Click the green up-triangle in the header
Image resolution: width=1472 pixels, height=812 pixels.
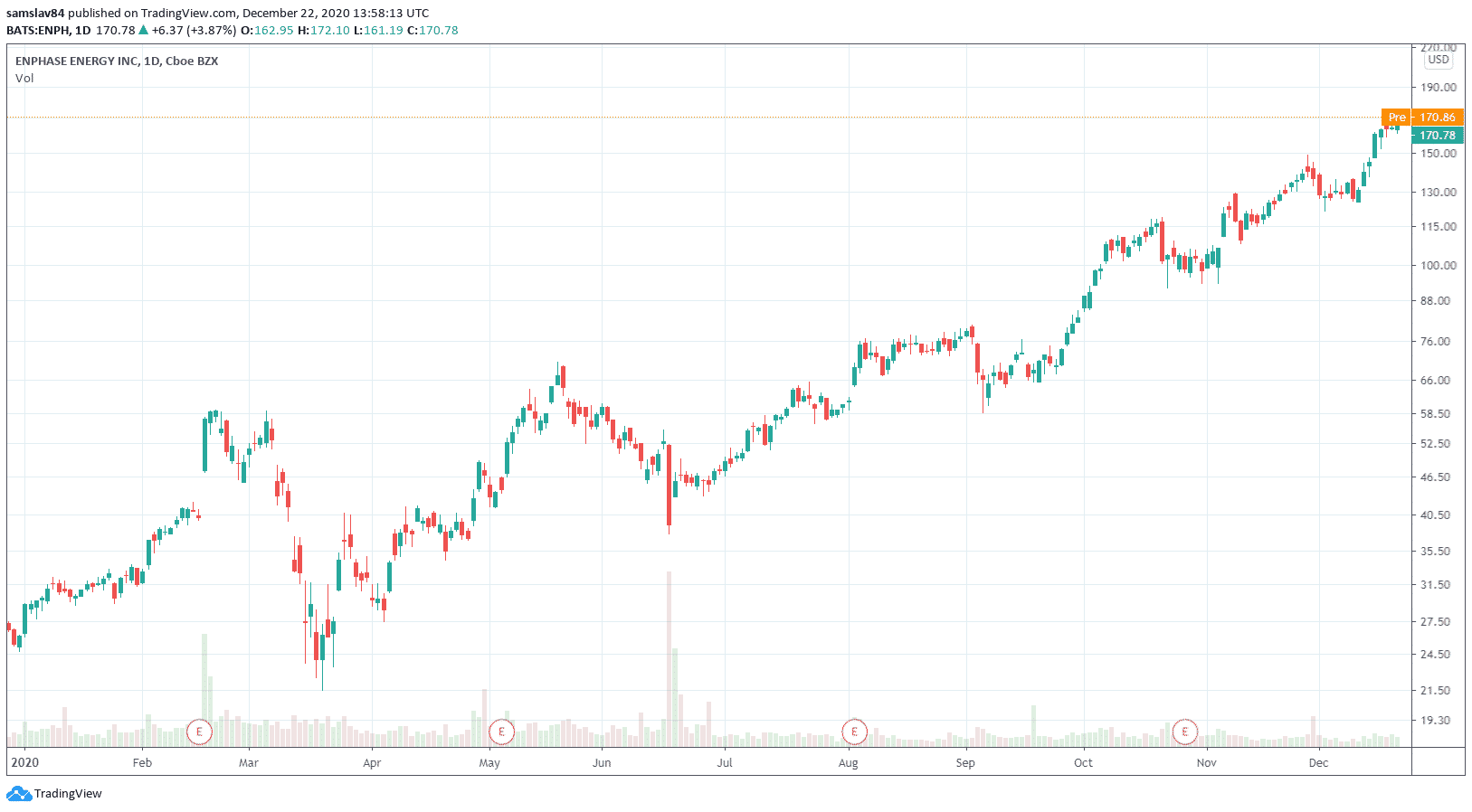point(143,30)
